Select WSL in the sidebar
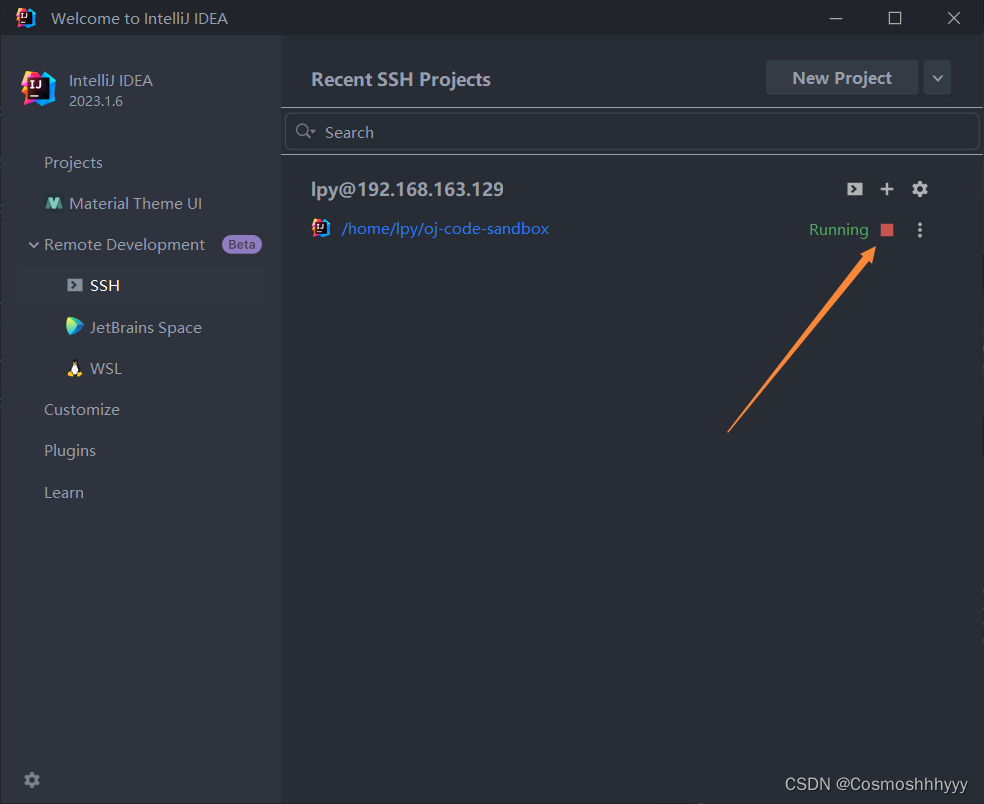 pyautogui.click(x=106, y=368)
